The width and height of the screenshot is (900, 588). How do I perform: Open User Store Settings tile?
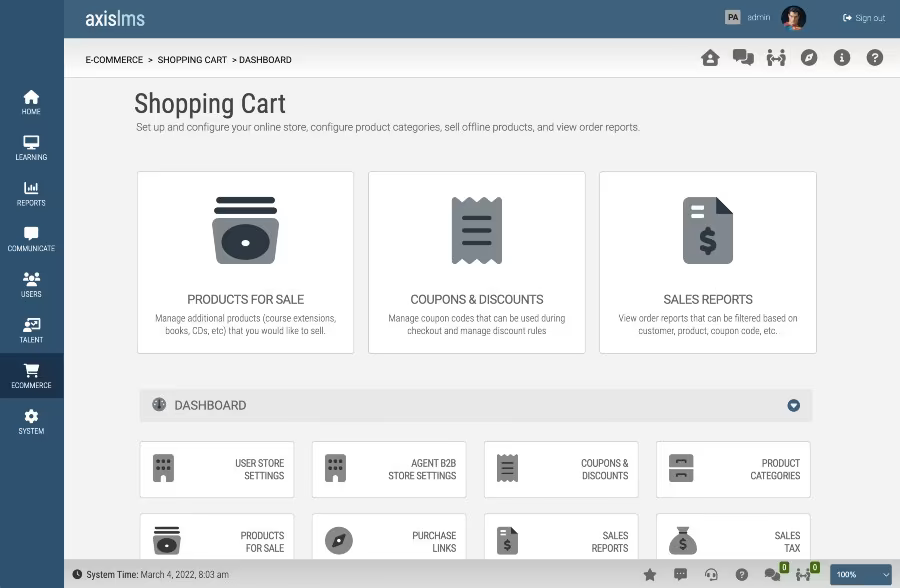(217, 469)
